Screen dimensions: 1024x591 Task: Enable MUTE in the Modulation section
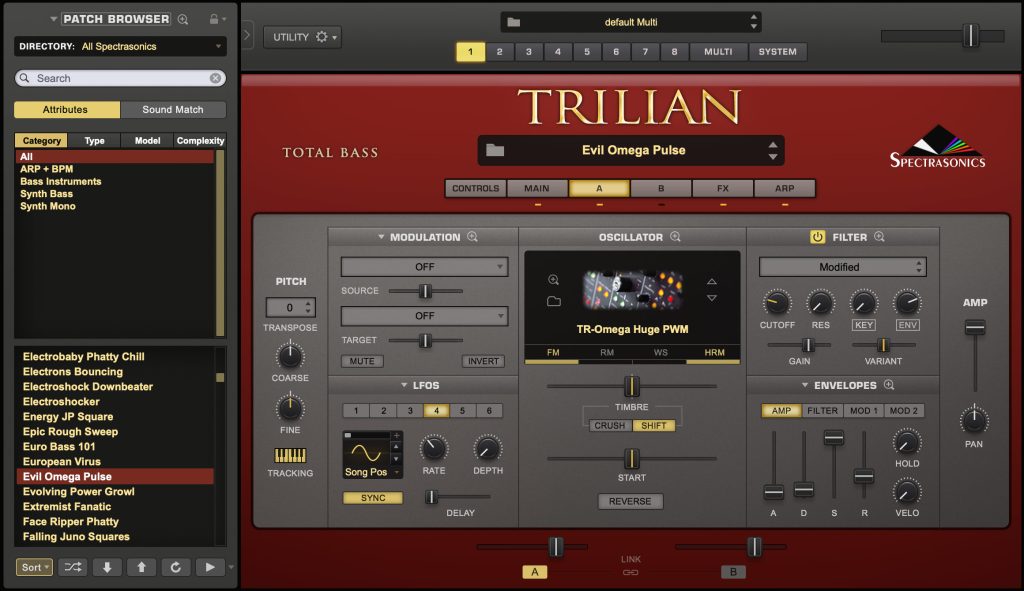click(361, 361)
